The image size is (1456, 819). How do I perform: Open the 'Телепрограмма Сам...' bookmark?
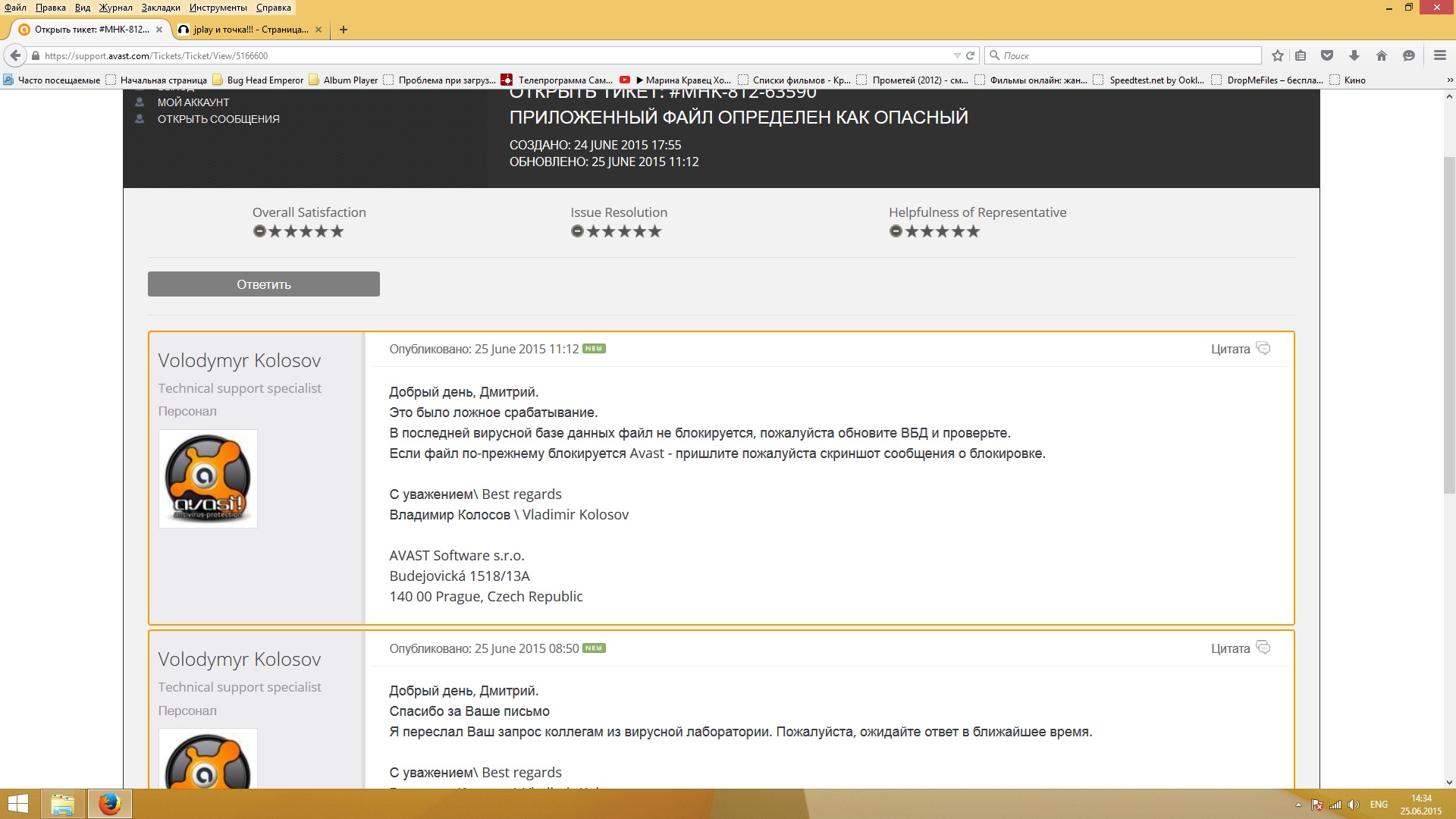(557, 80)
